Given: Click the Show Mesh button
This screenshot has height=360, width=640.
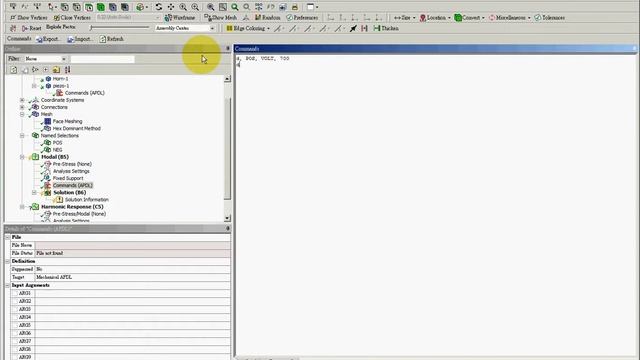Looking at the screenshot, I should tap(220, 18).
